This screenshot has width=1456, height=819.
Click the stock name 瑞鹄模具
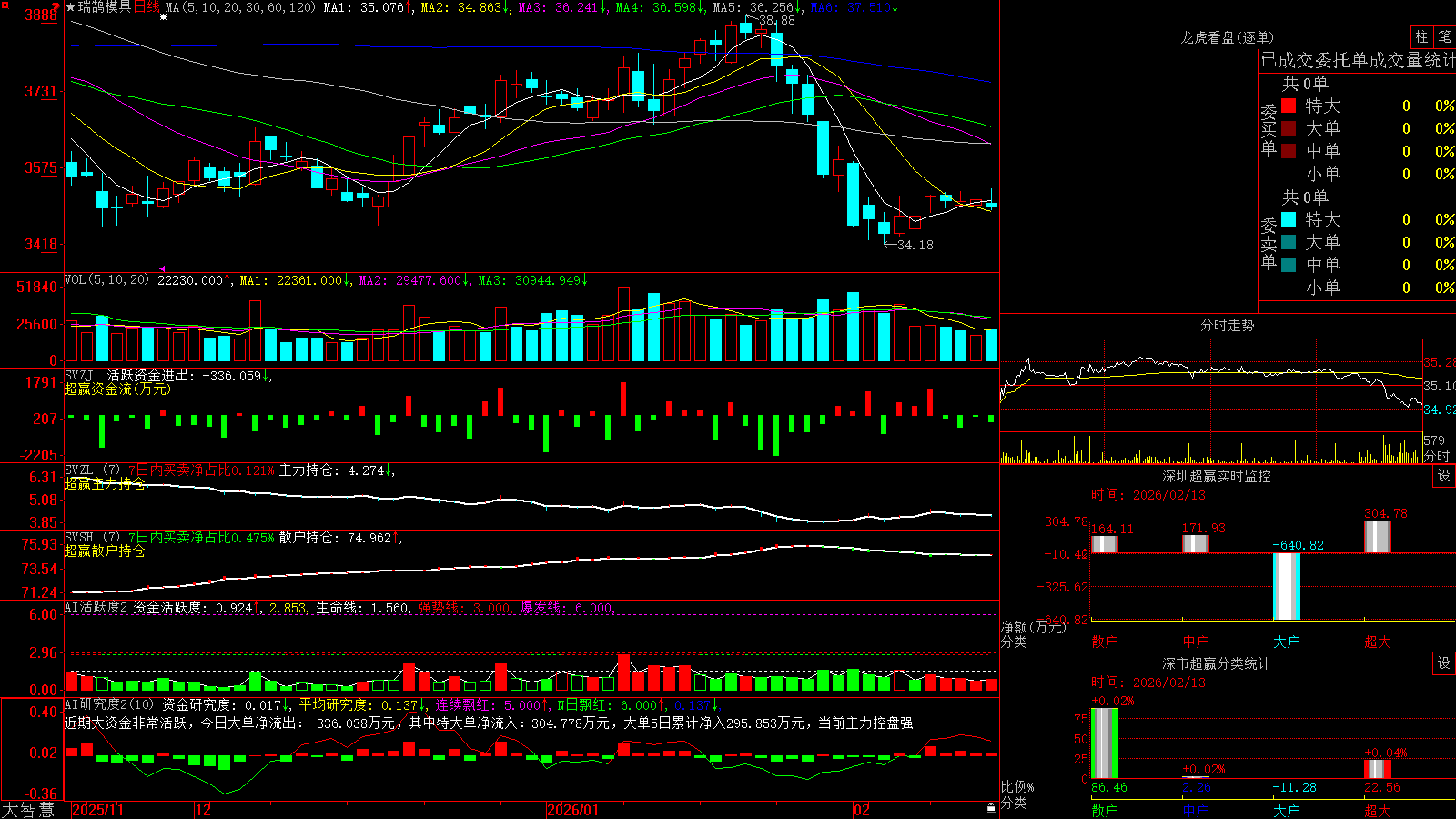[105, 7]
